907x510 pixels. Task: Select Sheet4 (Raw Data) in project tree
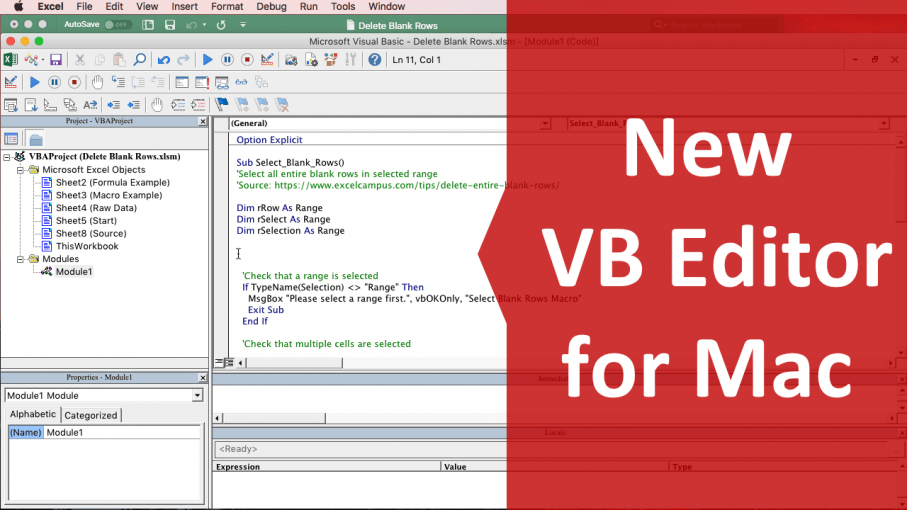click(96, 208)
